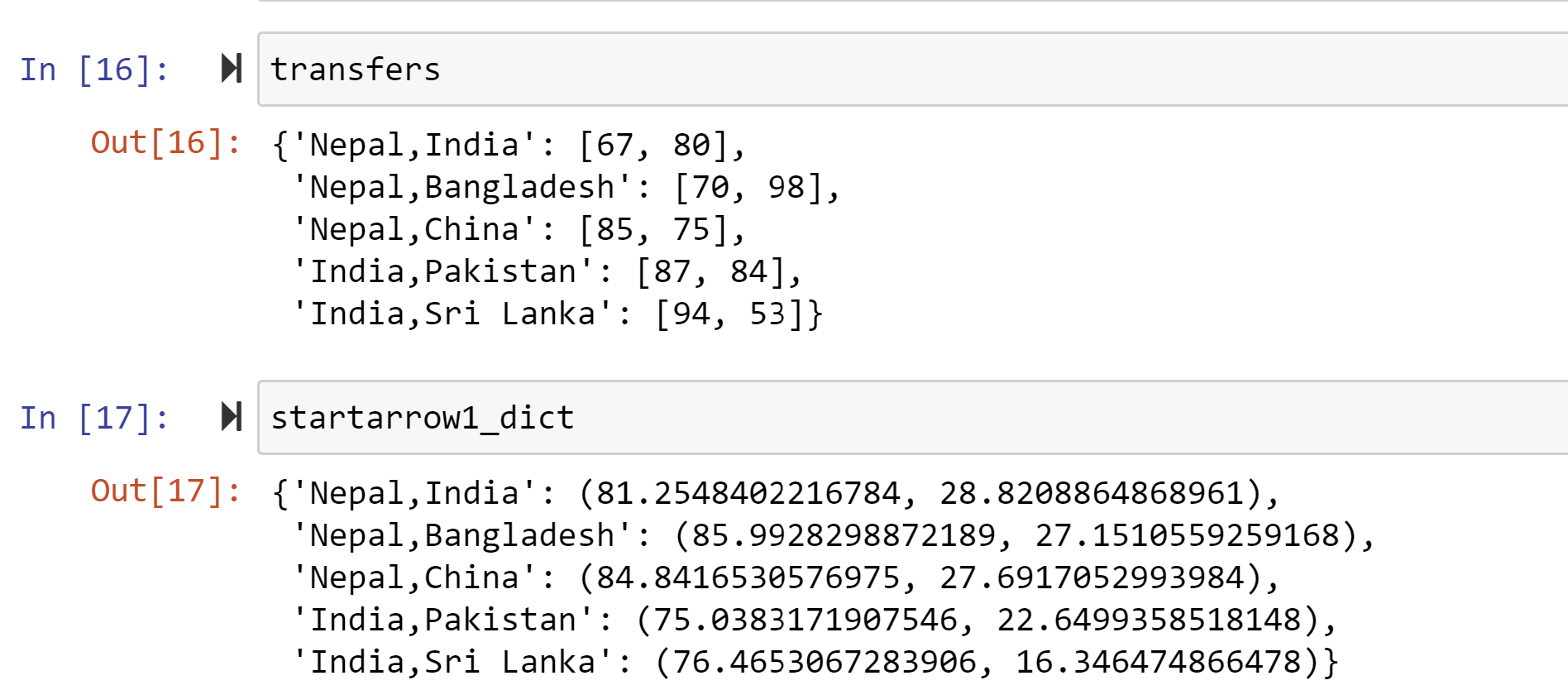Place the cursor in the startarrow1_dict cell
The width and height of the screenshot is (1568, 690).
tap(910, 418)
